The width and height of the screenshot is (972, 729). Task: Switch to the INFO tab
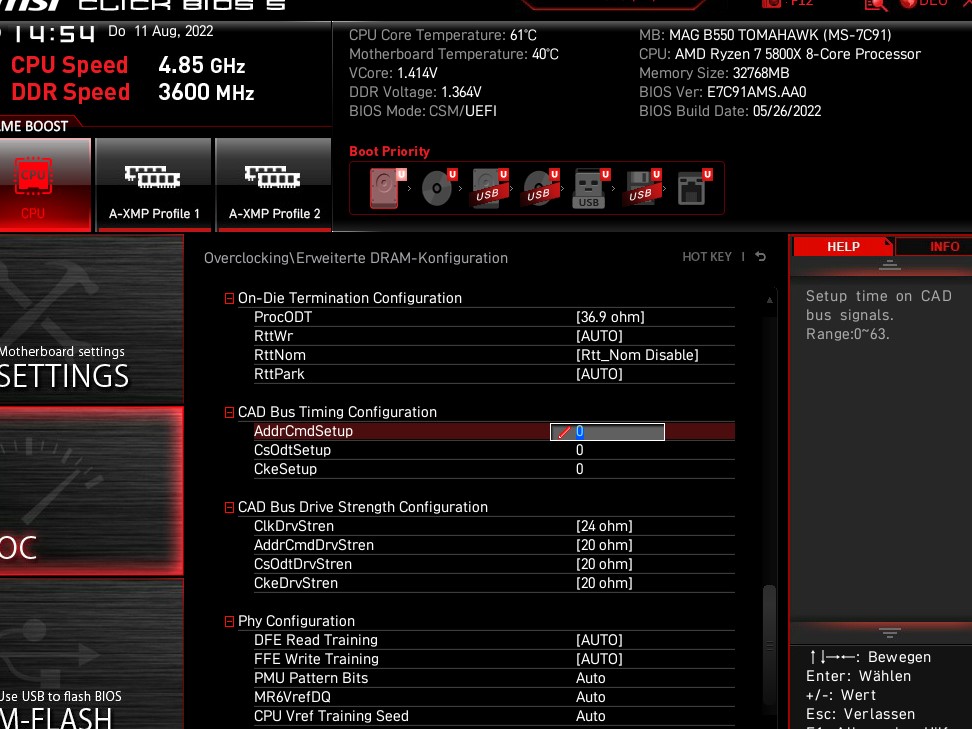[x=934, y=247]
